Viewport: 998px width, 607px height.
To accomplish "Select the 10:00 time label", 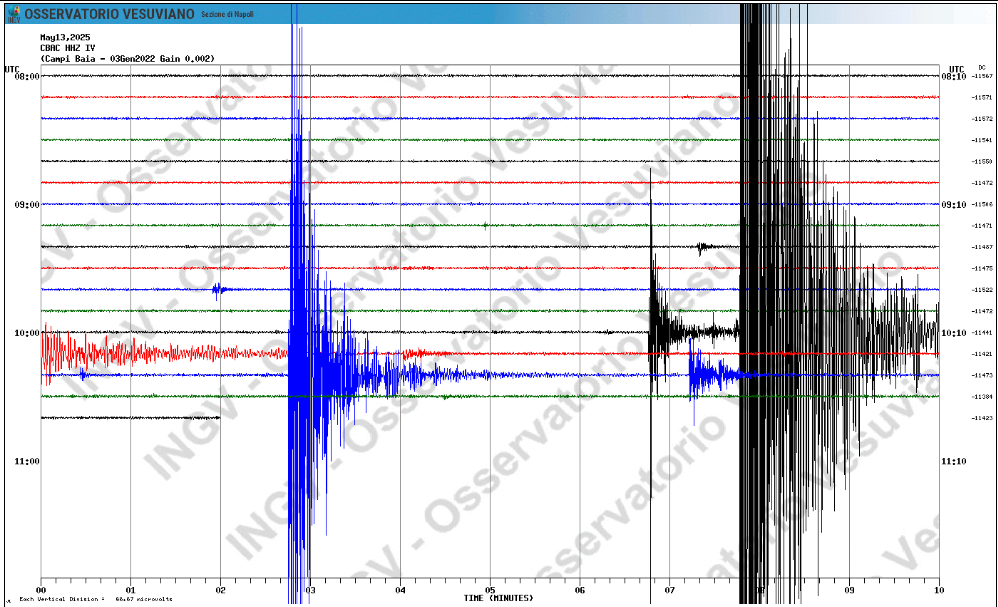I will [x=27, y=333].
